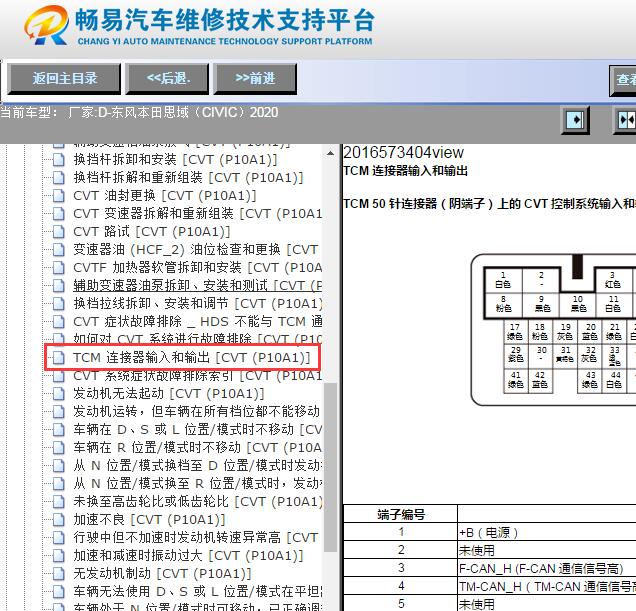Click document icon beside 未换至高齿轮比或低齿轮比

pyautogui.click(x=59, y=502)
